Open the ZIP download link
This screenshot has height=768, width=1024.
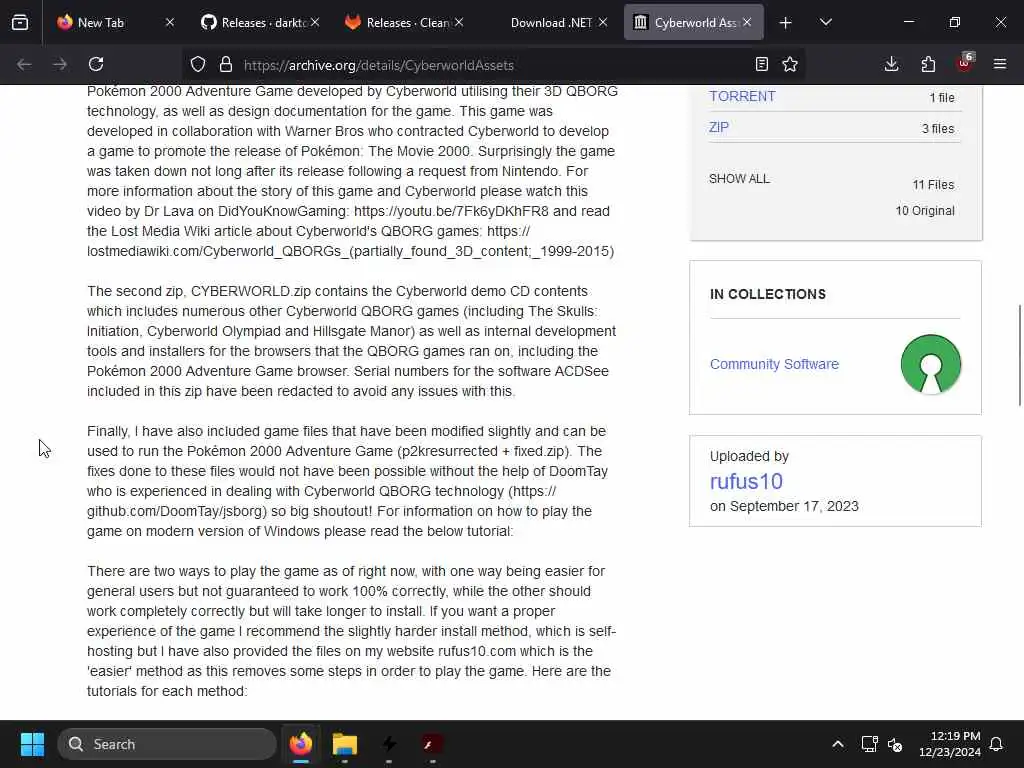click(718, 127)
